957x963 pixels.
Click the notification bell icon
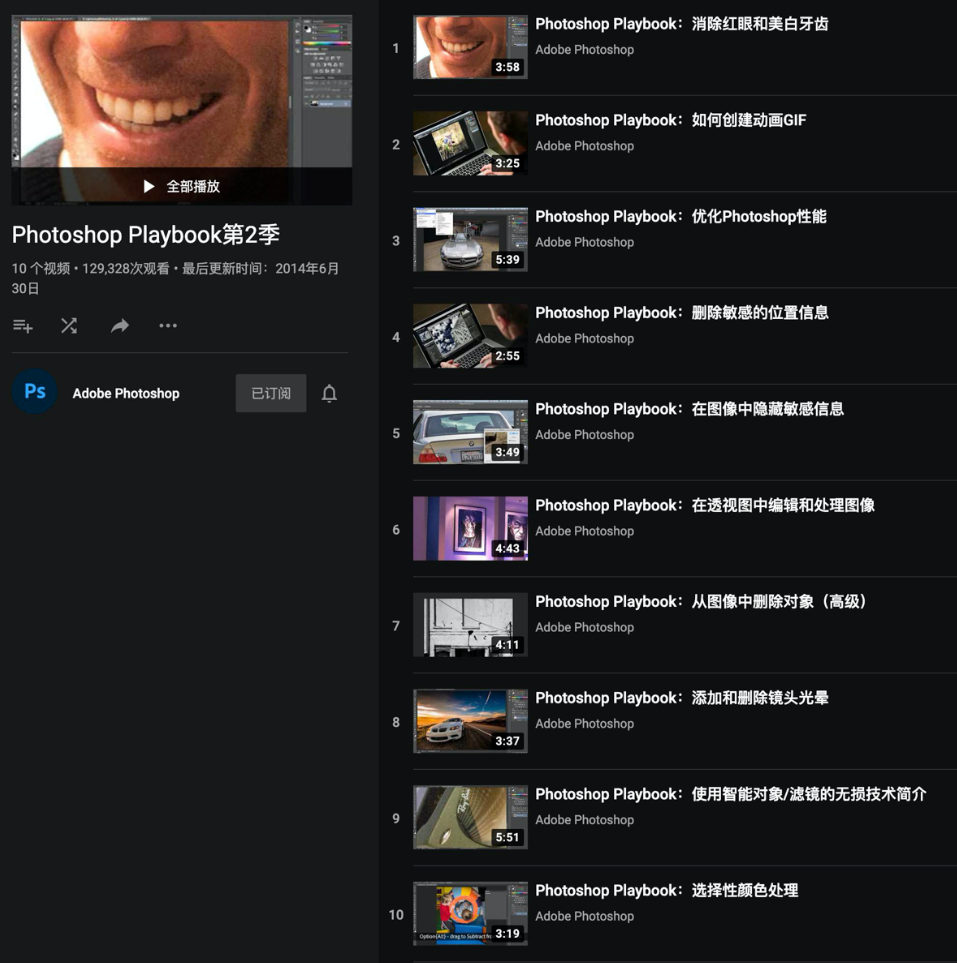[329, 393]
